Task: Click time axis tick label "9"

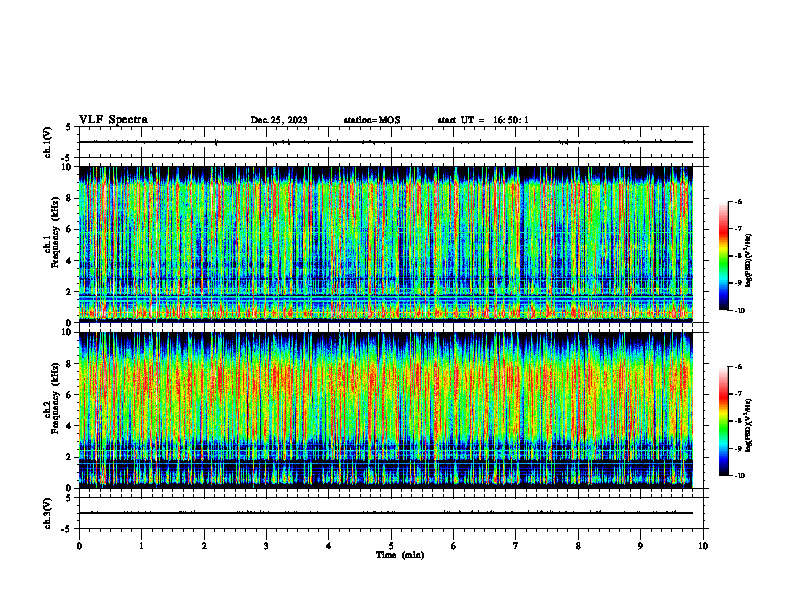Action: (x=640, y=546)
